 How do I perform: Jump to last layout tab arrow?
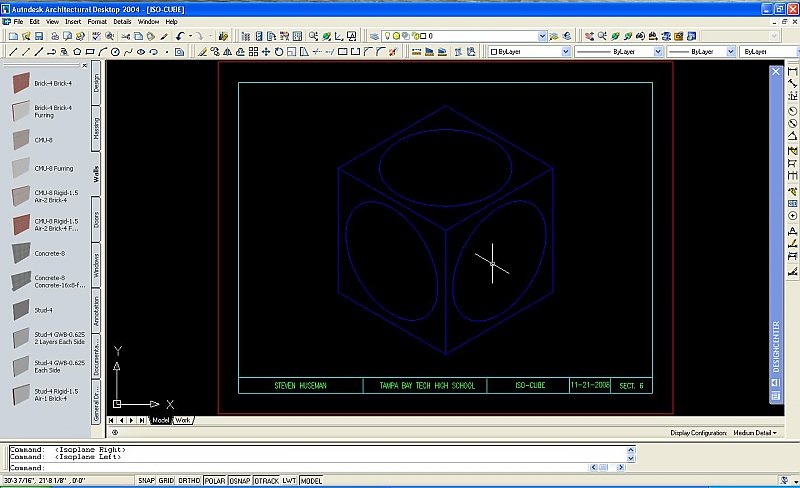click(x=142, y=421)
